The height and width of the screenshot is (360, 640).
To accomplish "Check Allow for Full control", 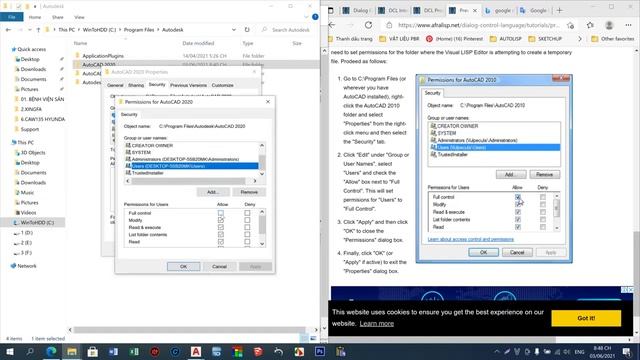I will 221,213.
